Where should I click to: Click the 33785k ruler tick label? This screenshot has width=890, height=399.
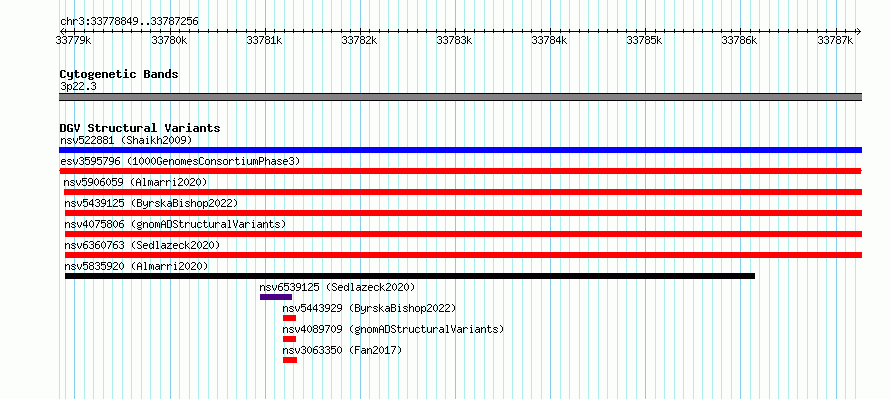click(x=644, y=40)
